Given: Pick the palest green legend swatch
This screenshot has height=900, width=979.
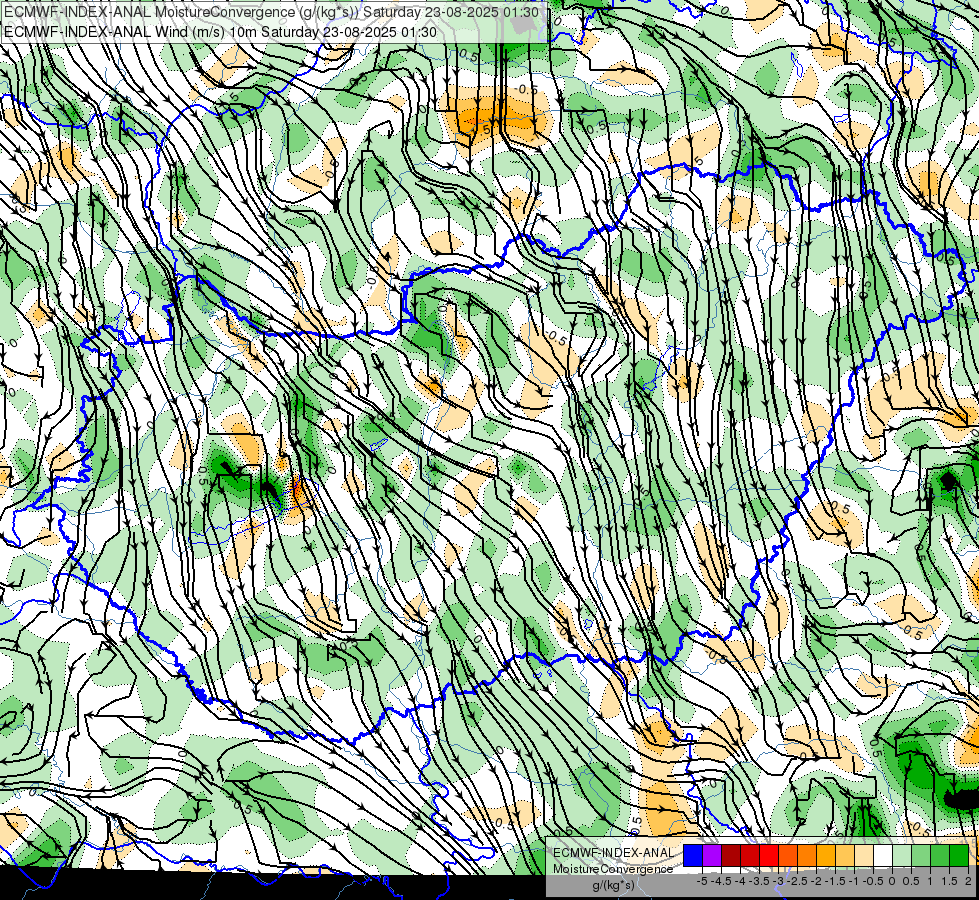Looking at the screenshot, I should click(902, 855).
